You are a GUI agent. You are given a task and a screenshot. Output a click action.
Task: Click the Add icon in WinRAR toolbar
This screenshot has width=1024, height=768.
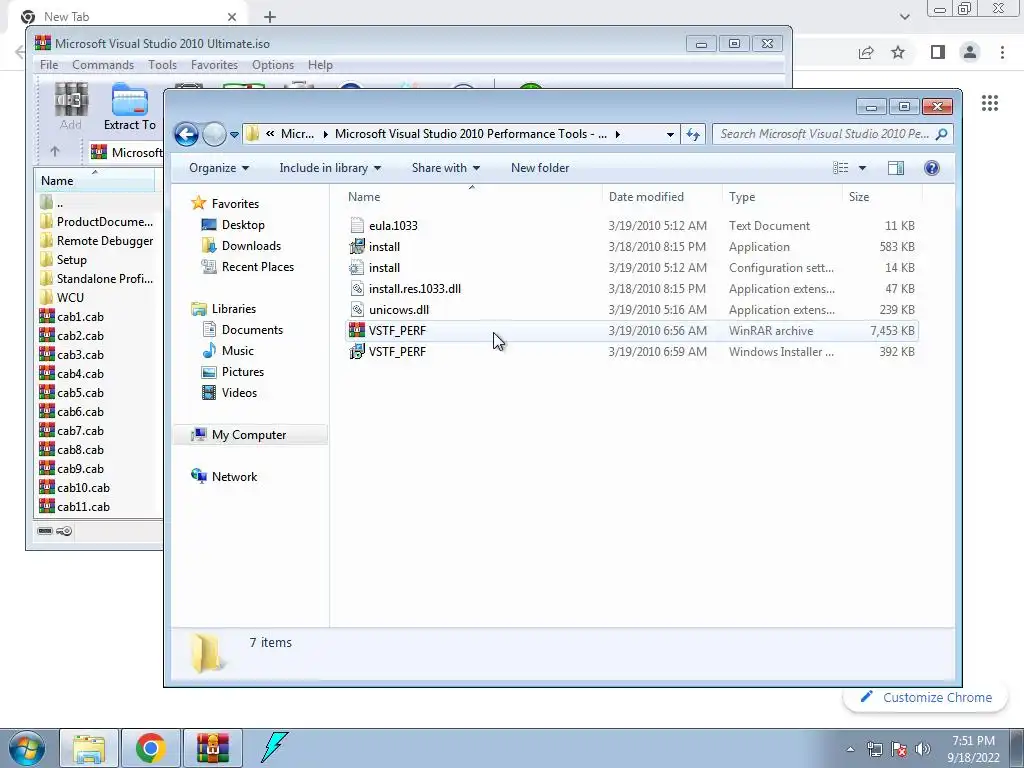[71, 106]
